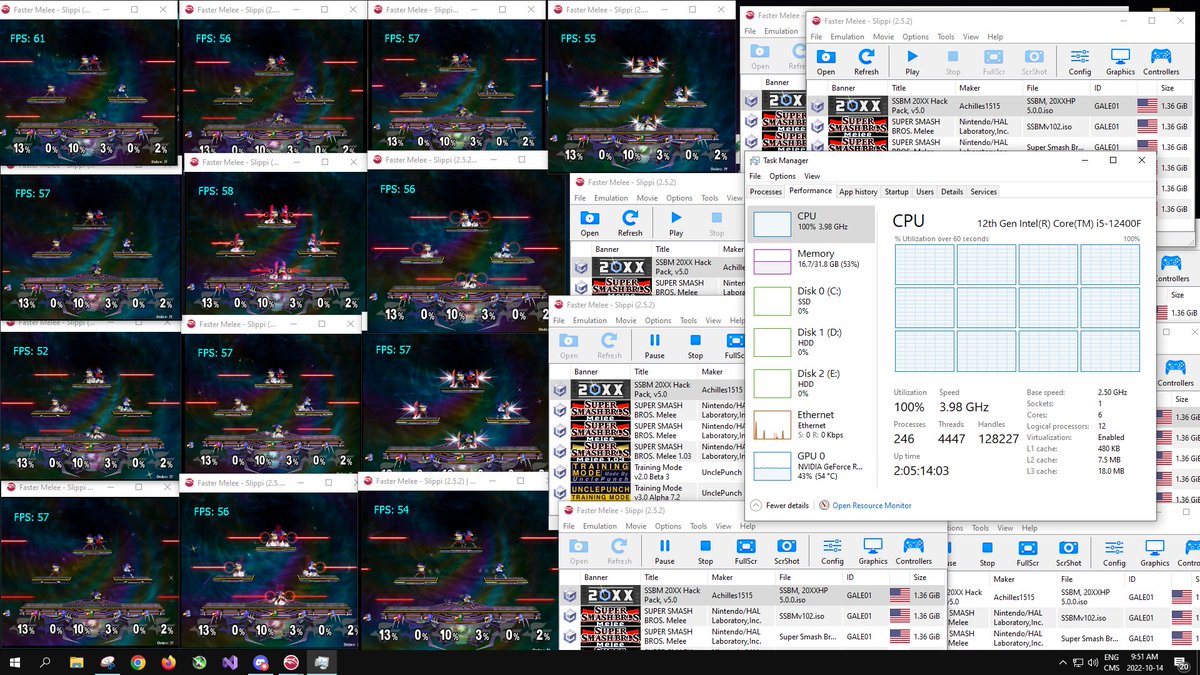Open the taskbar clock showing 9:51 AM
Image resolution: width=1200 pixels, height=675 pixels.
[x=1145, y=662]
